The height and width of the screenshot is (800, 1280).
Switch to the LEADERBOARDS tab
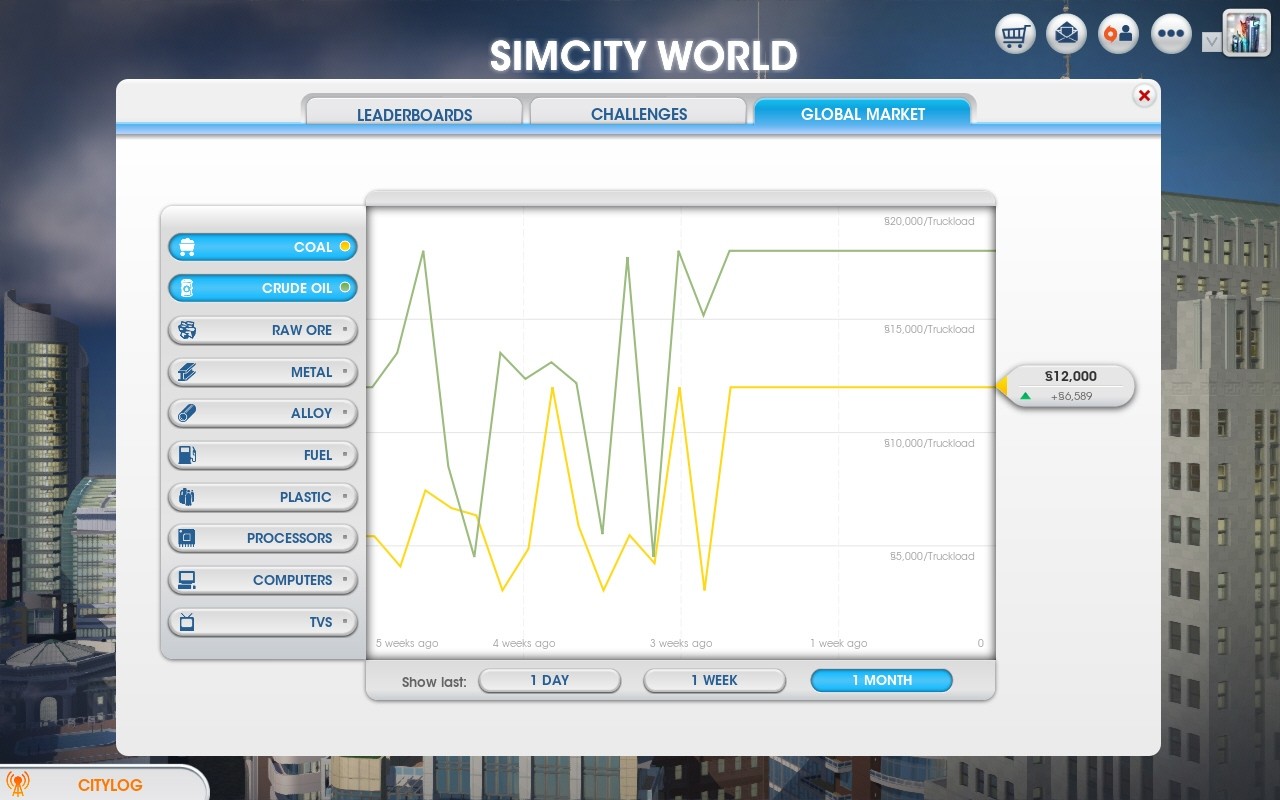(414, 114)
